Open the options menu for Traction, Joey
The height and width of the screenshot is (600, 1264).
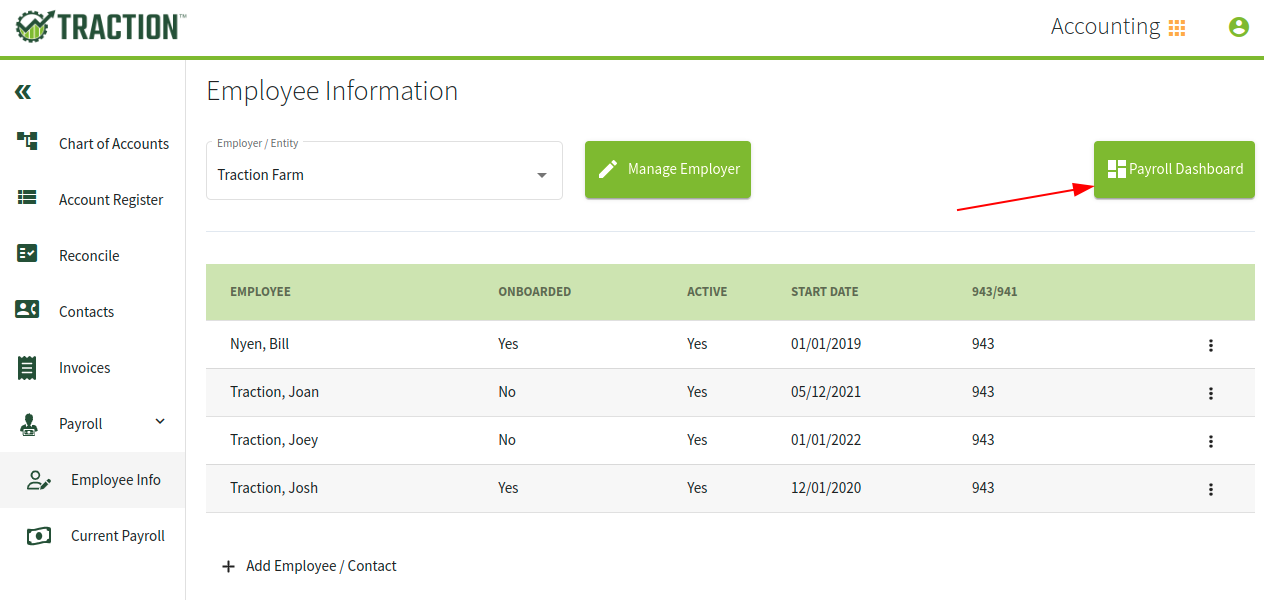pyautogui.click(x=1211, y=441)
